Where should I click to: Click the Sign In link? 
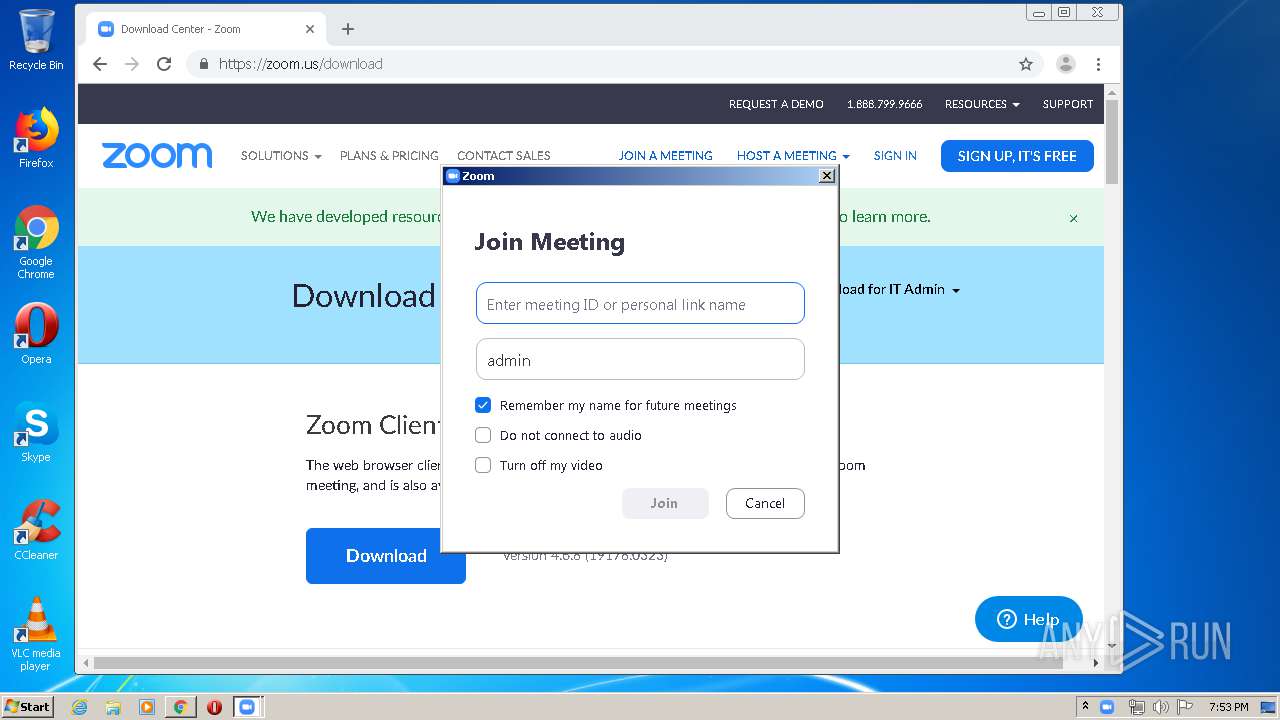(895, 156)
